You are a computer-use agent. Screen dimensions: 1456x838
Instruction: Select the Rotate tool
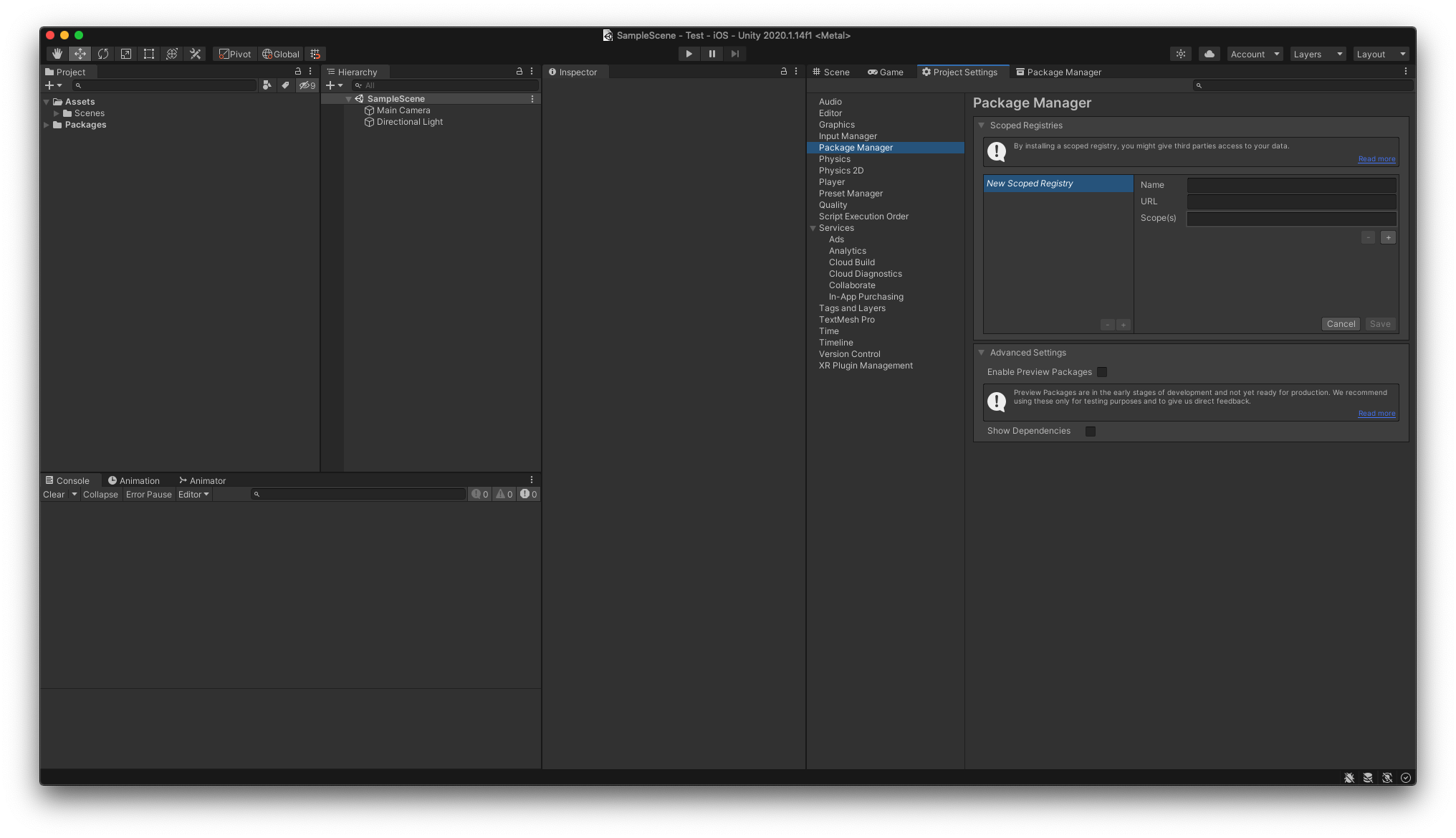click(103, 54)
